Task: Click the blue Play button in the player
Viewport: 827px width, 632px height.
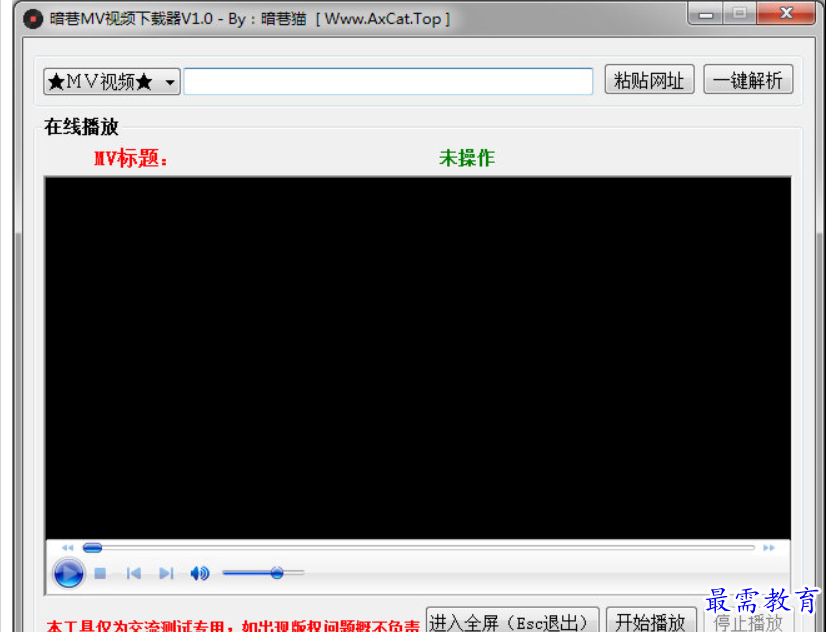Action: [69, 573]
